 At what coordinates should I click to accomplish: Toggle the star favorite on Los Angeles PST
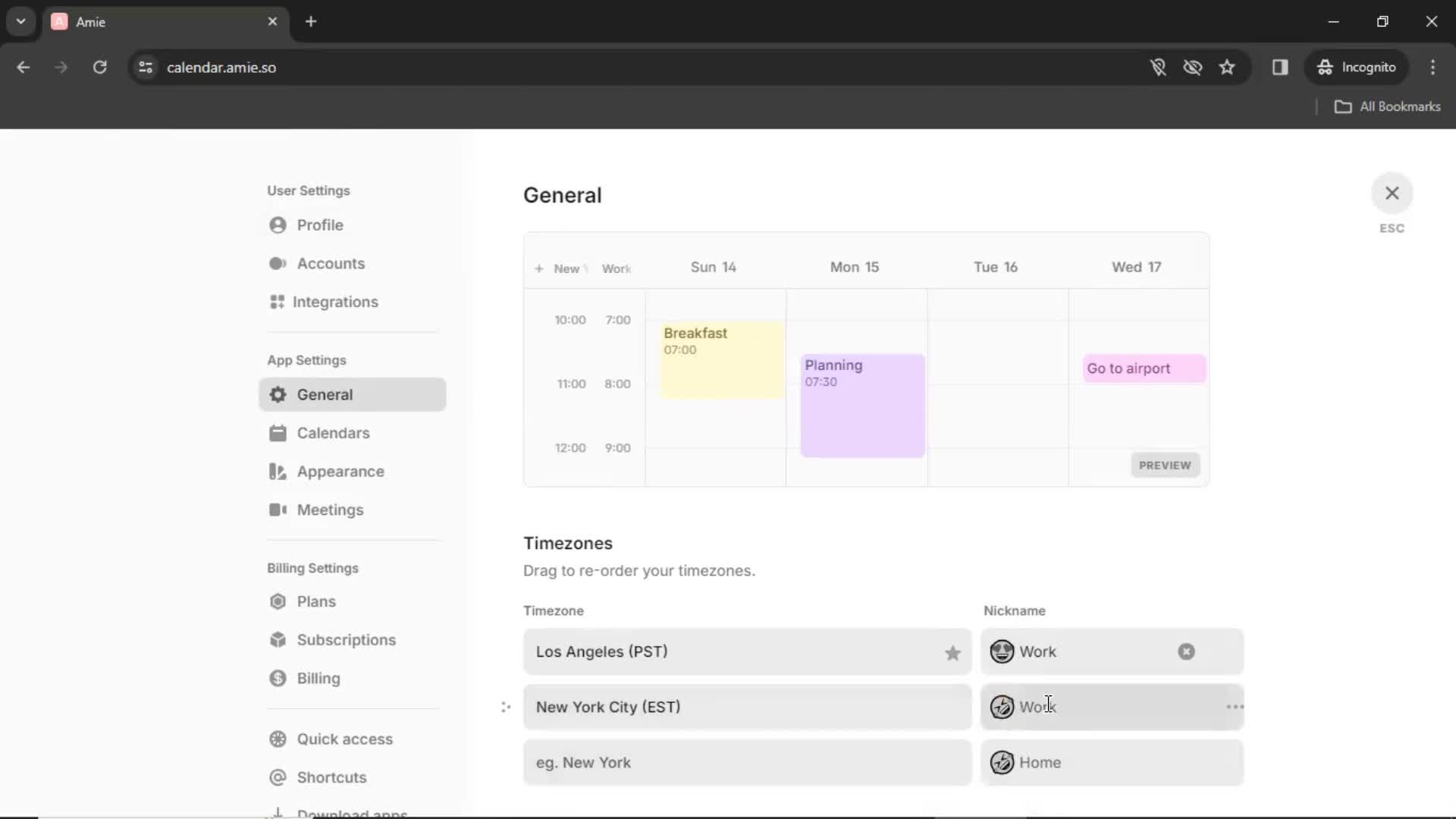click(x=952, y=651)
